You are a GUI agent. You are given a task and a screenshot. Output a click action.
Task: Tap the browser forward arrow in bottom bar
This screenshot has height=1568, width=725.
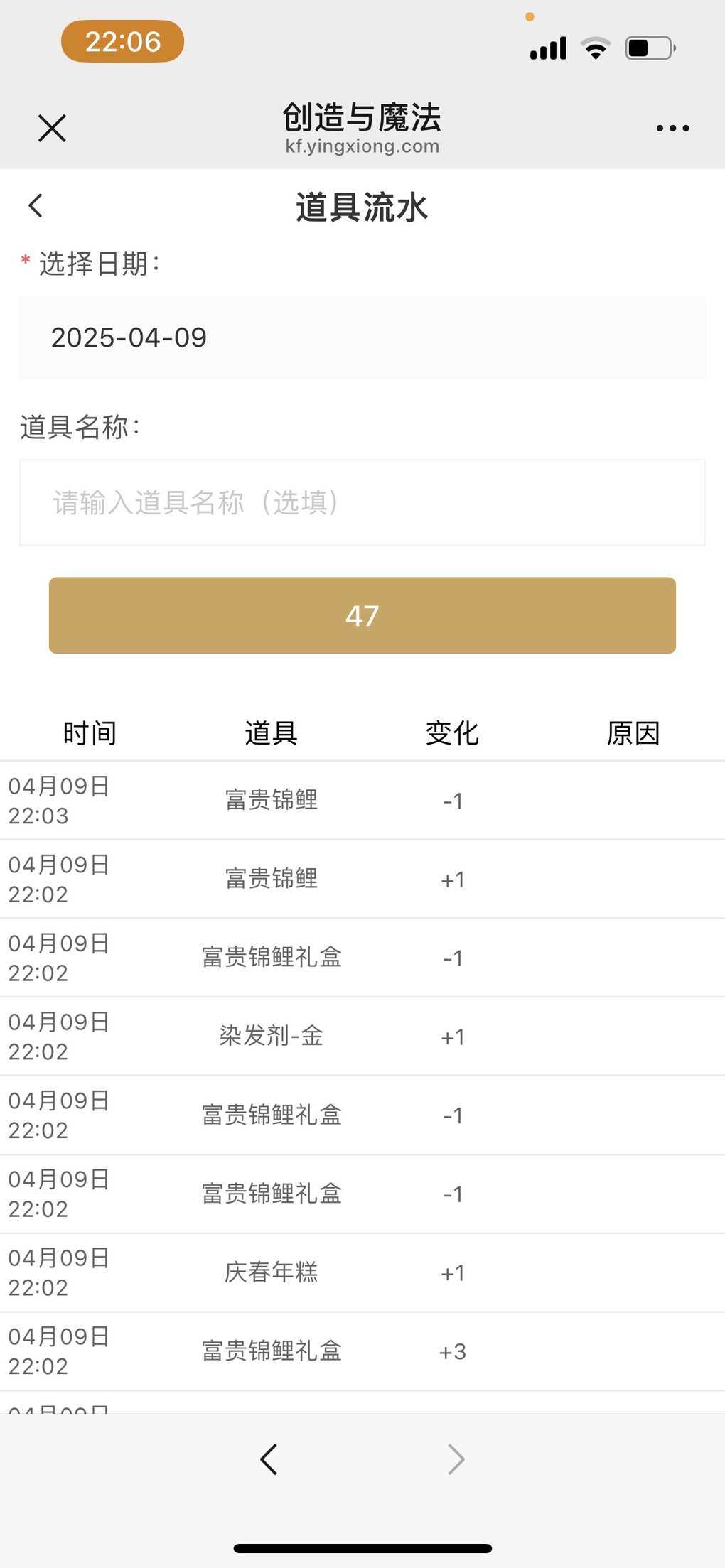coord(456,1459)
